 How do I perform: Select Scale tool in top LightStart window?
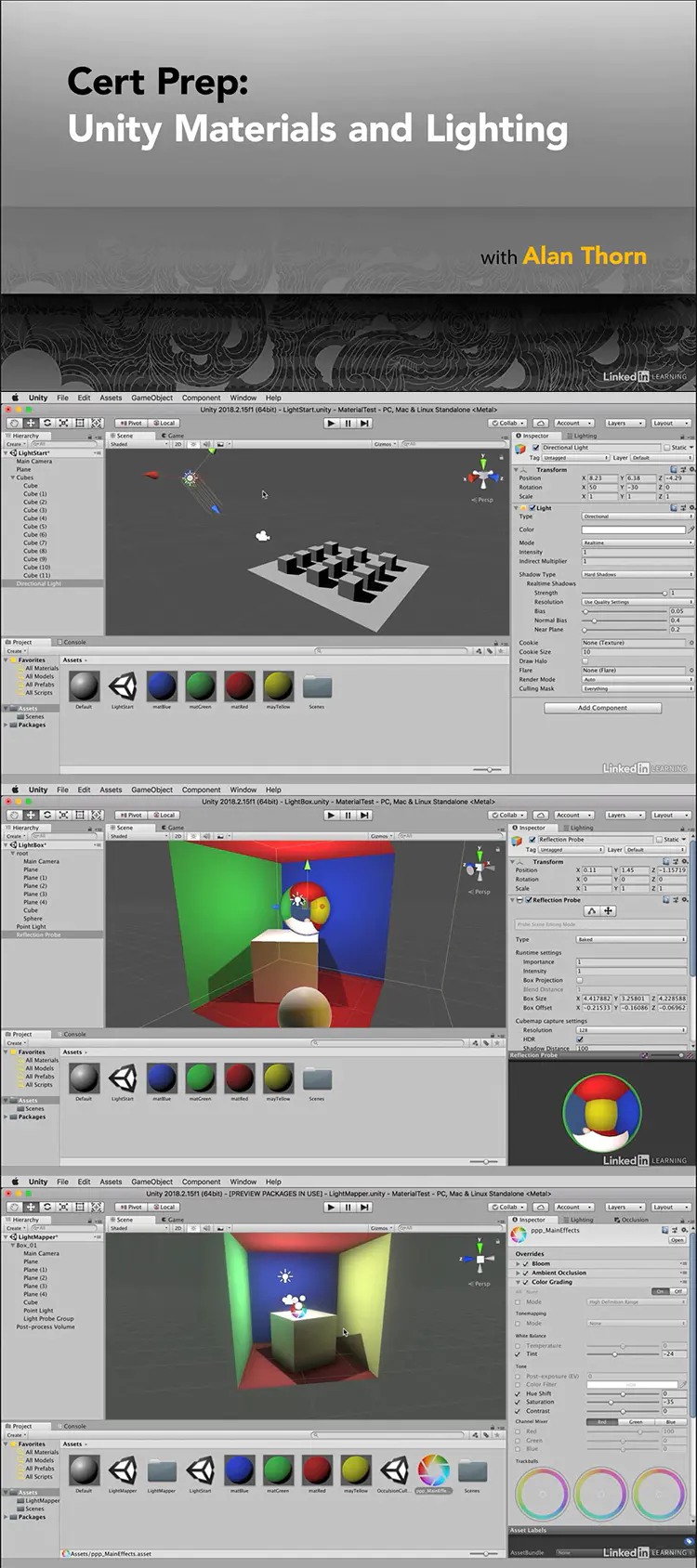click(x=64, y=423)
